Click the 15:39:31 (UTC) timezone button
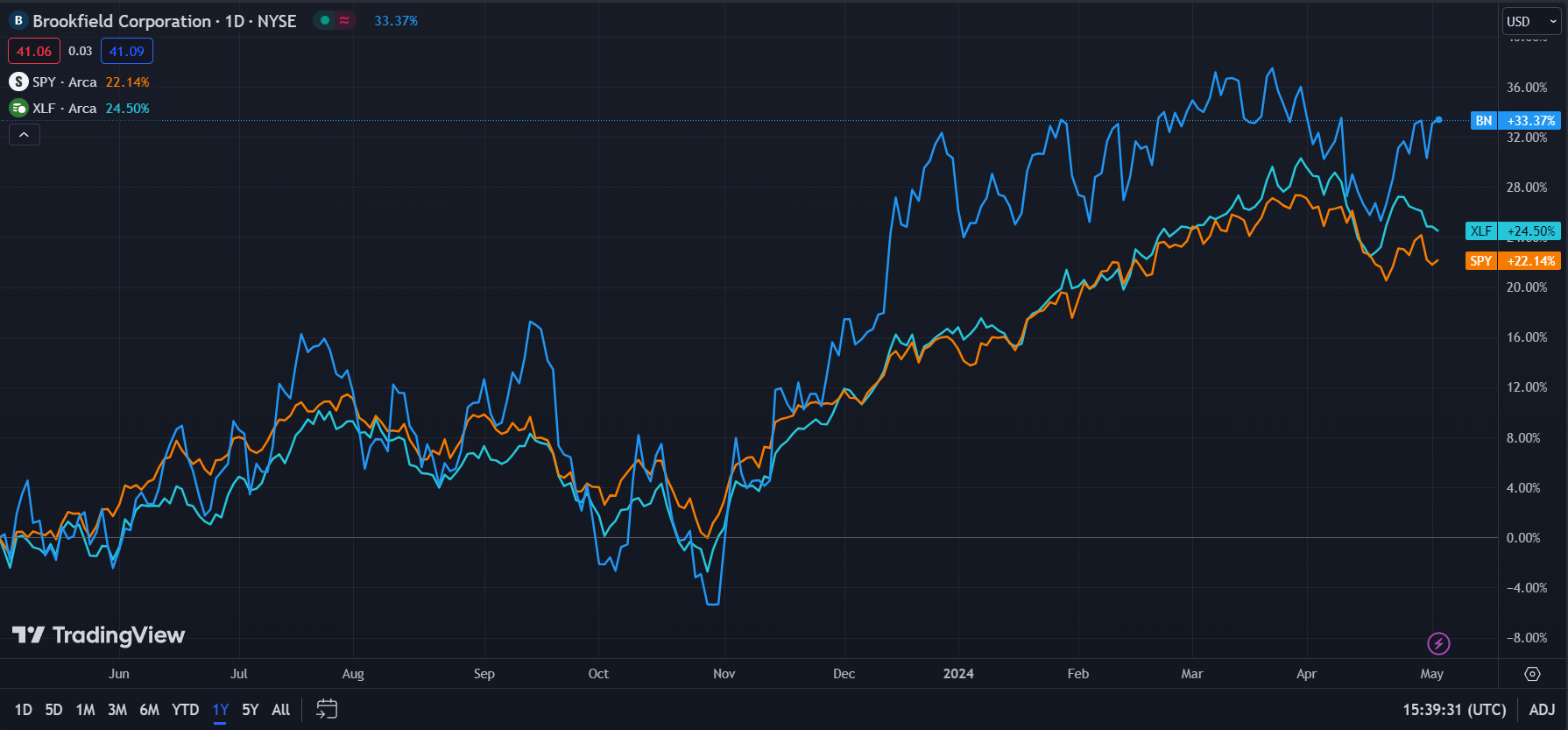The image size is (1568, 730). [1455, 710]
